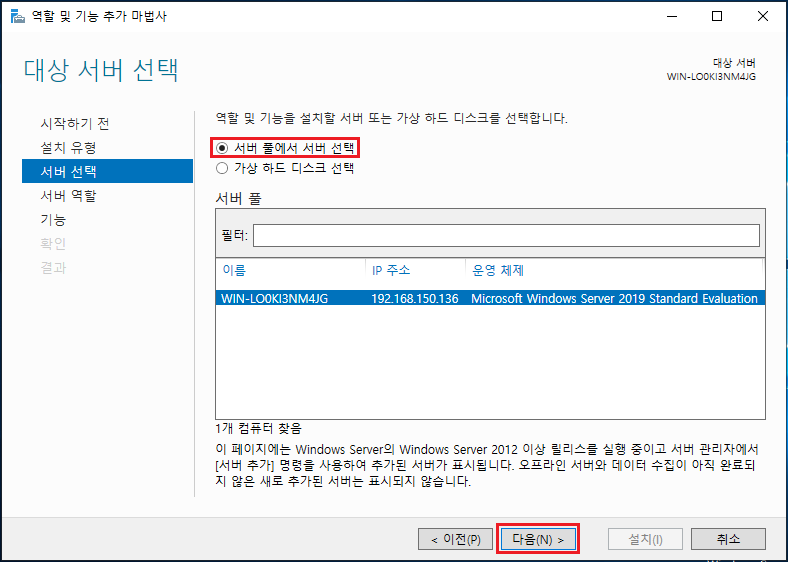Click the '1개 컴퓨터 찾음' status text
788x562 pixels.
pyautogui.click(x=258, y=429)
